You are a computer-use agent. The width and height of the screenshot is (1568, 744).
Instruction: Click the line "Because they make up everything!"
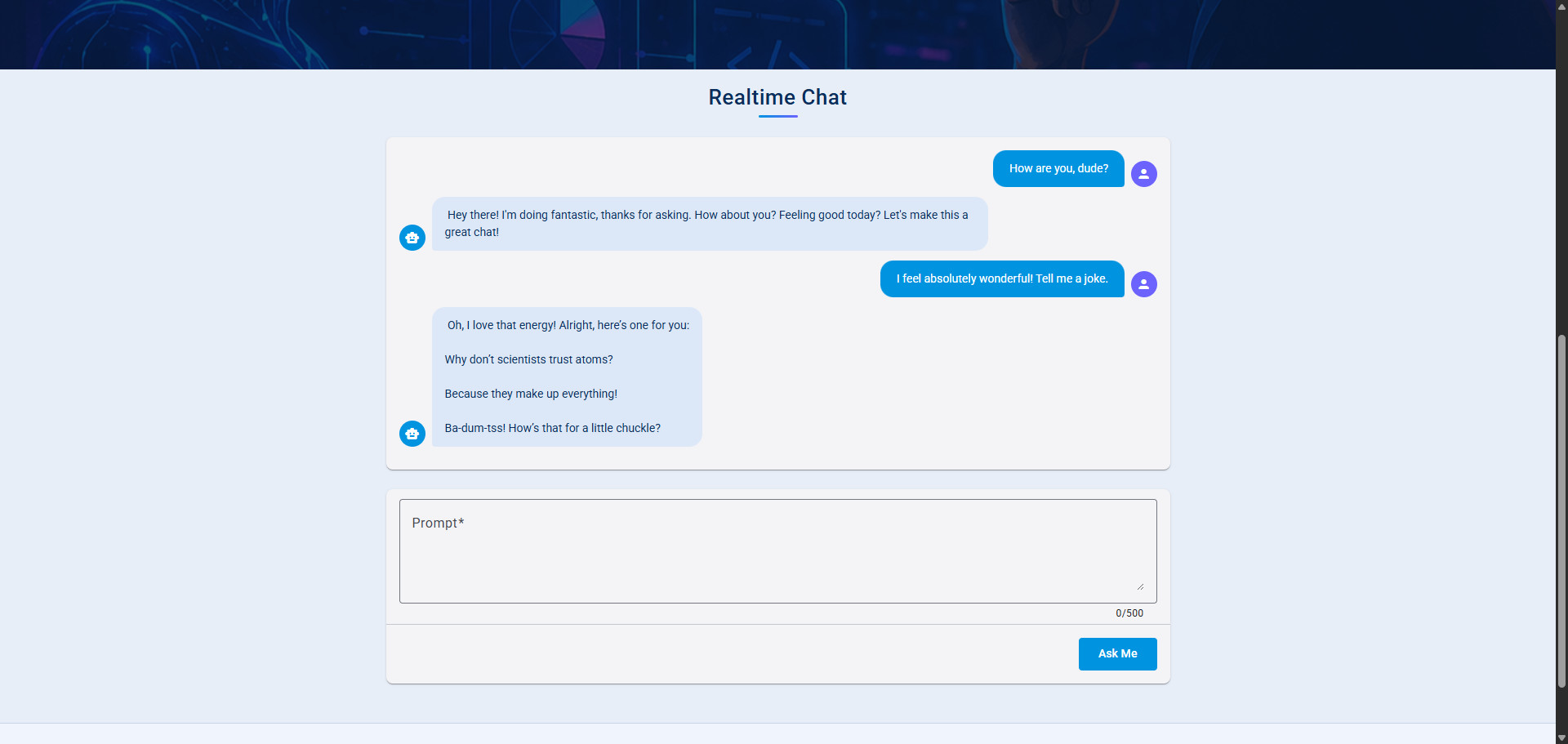point(531,394)
